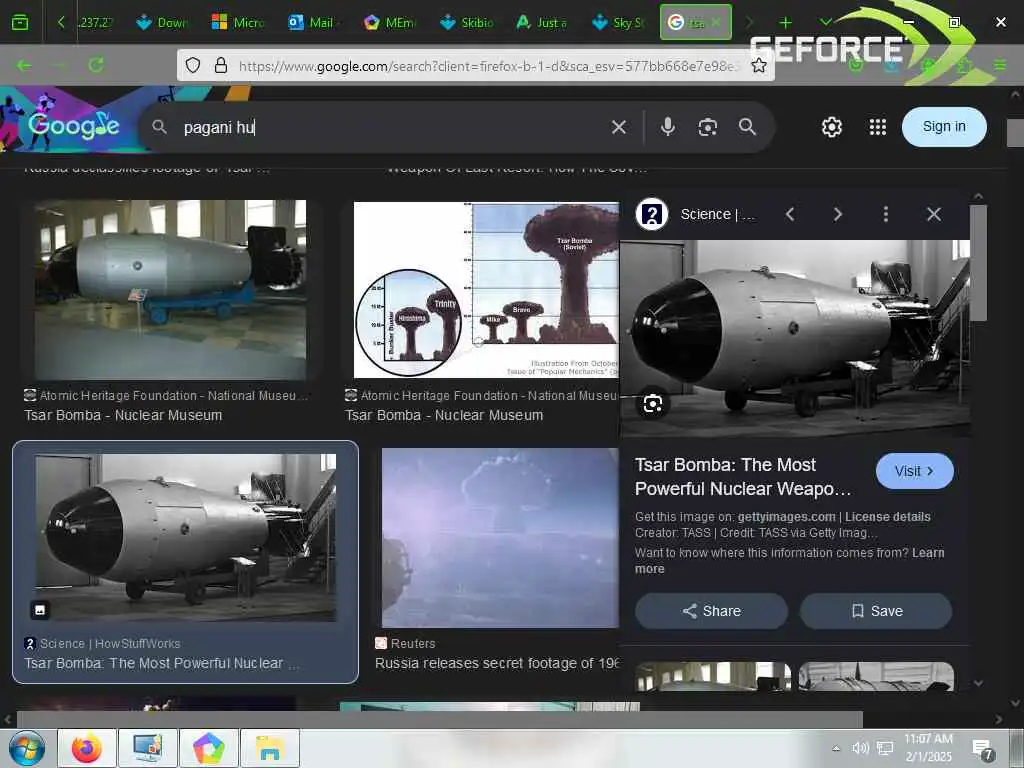Screen dimensions: 1024x768
Task: Open the Windows Start menu
Action: 27,748
